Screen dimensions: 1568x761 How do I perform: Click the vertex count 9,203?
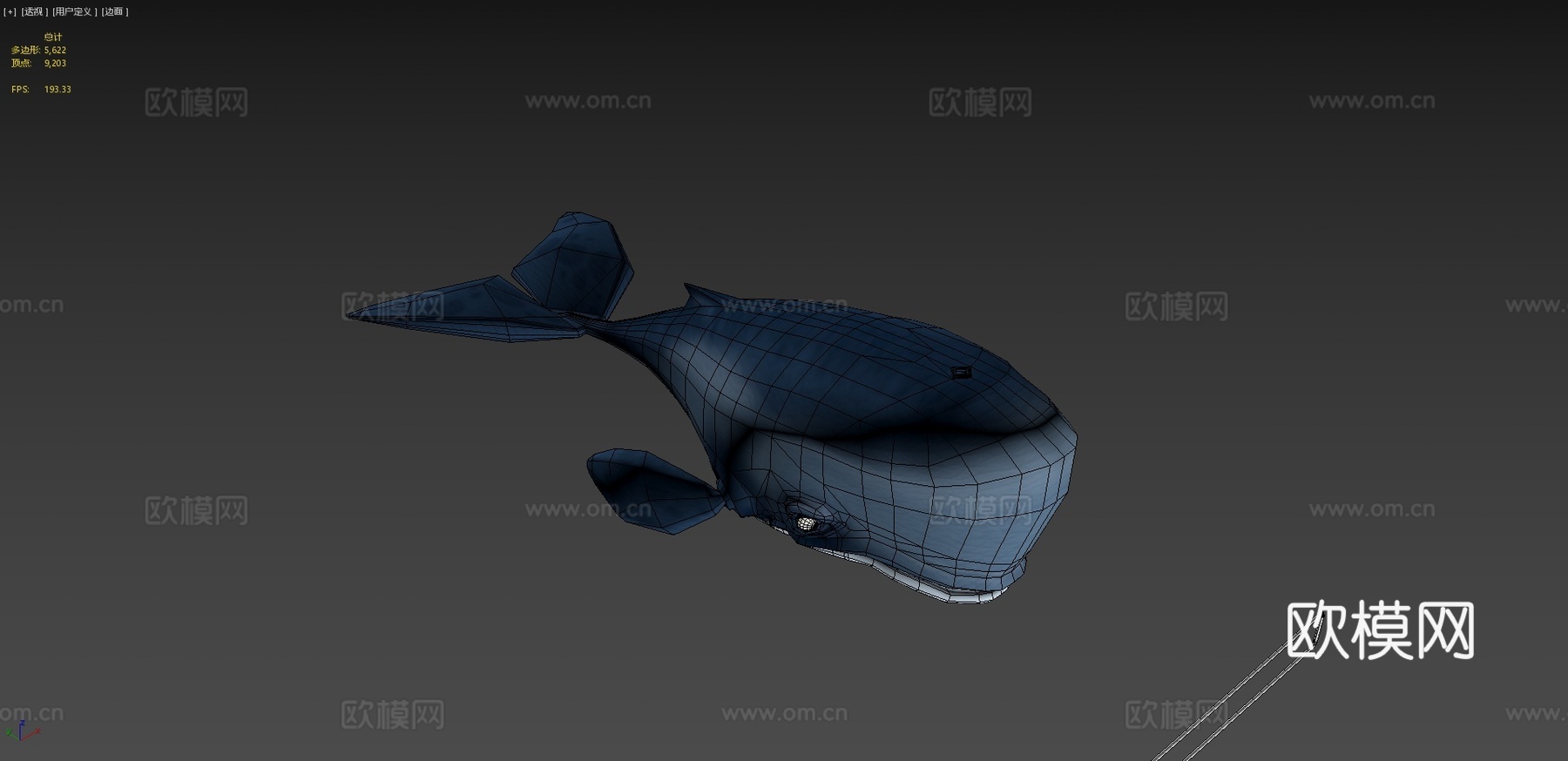click(x=56, y=64)
